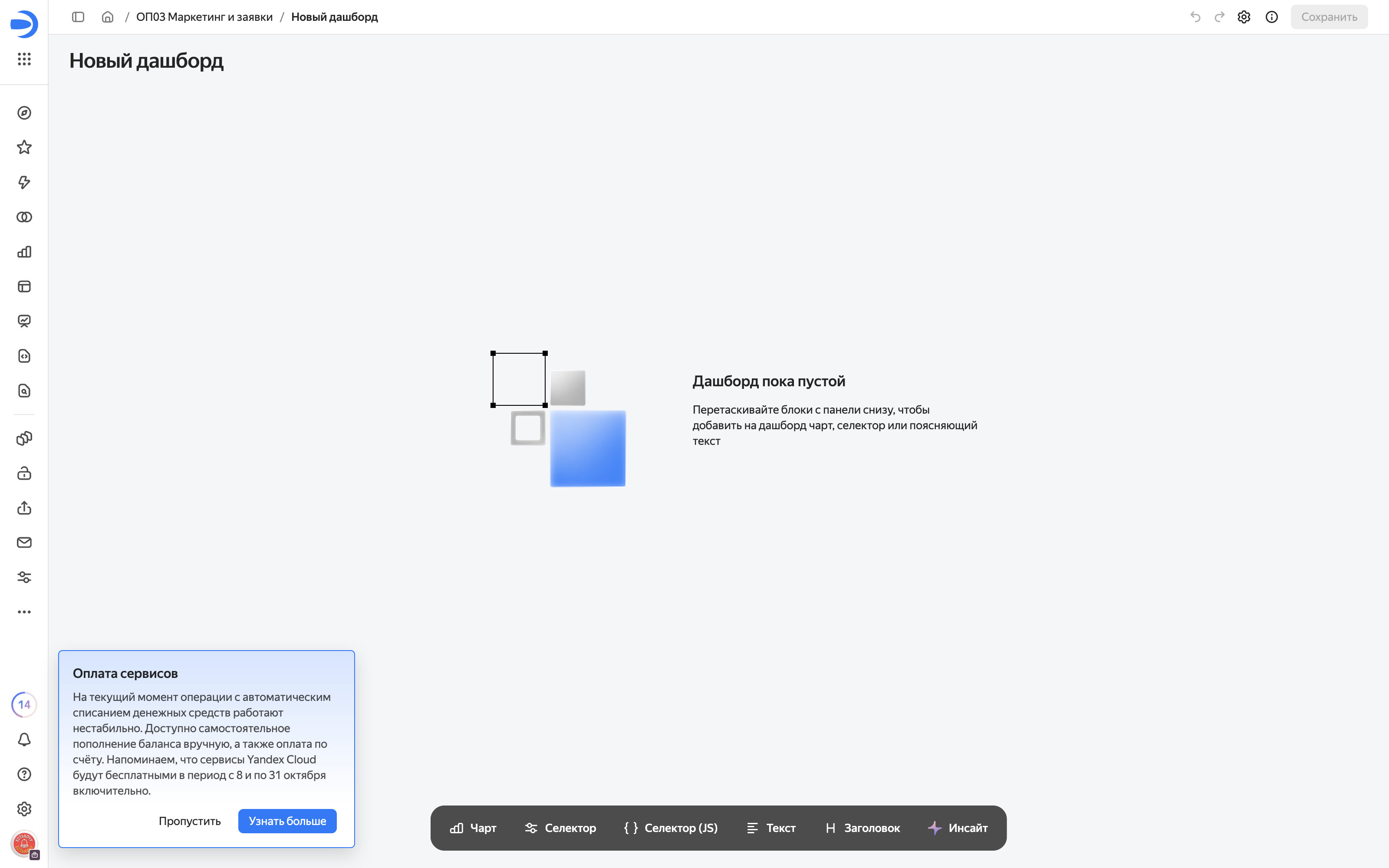Click Пропустить in the payment notice

pyautogui.click(x=189, y=821)
